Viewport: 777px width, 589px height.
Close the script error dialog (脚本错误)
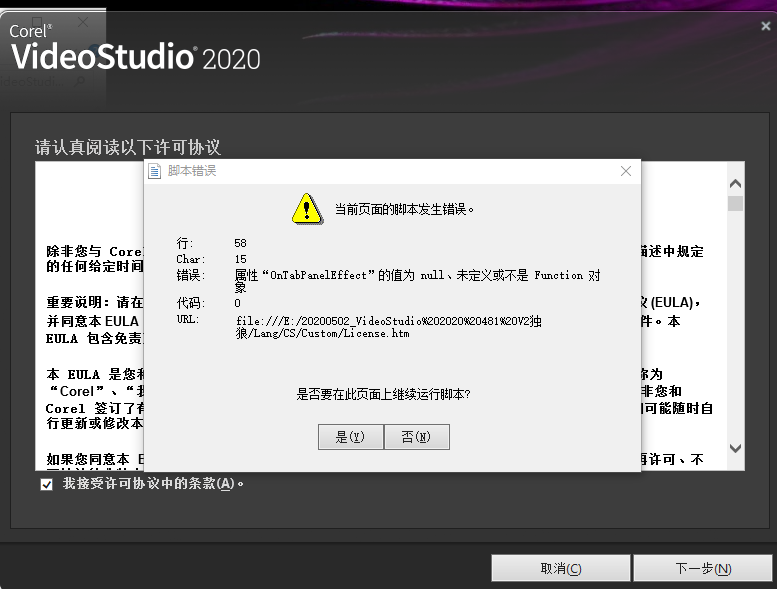pos(625,171)
